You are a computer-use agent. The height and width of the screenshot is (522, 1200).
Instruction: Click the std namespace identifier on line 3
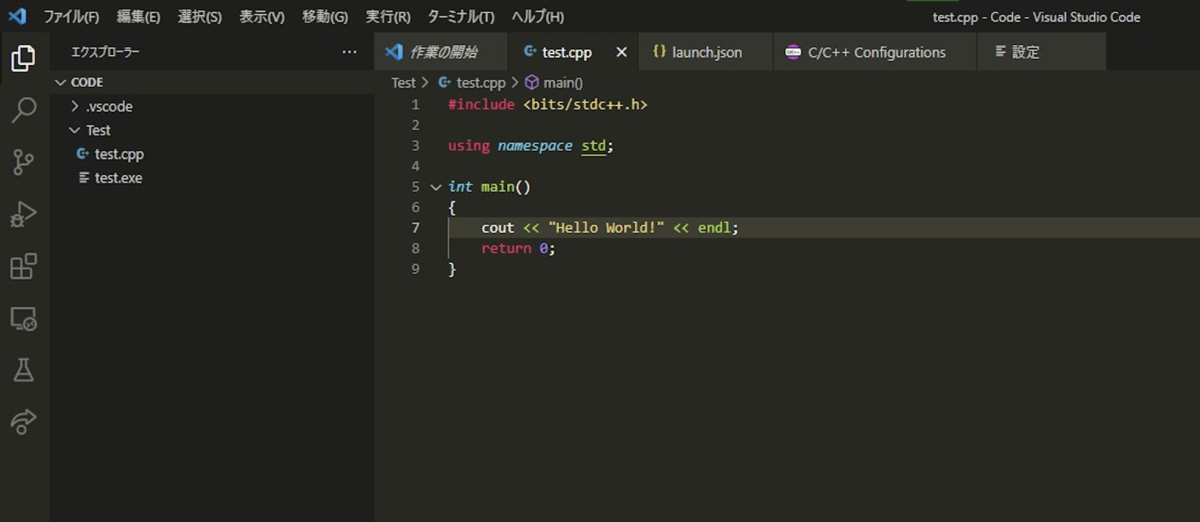coord(594,145)
